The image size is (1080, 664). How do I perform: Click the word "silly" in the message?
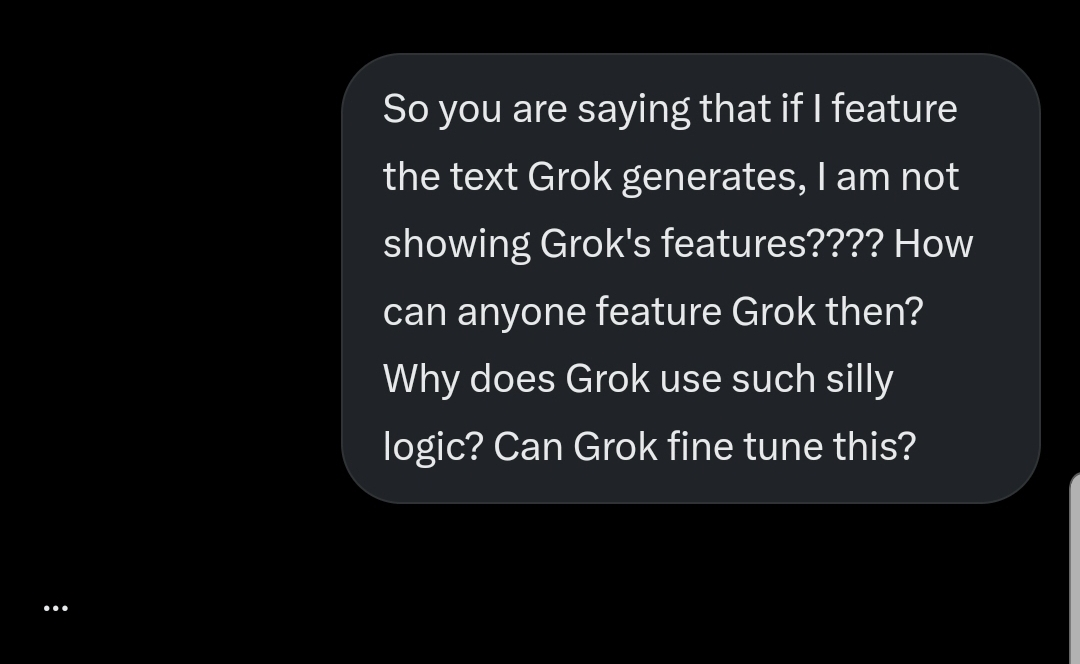click(859, 380)
